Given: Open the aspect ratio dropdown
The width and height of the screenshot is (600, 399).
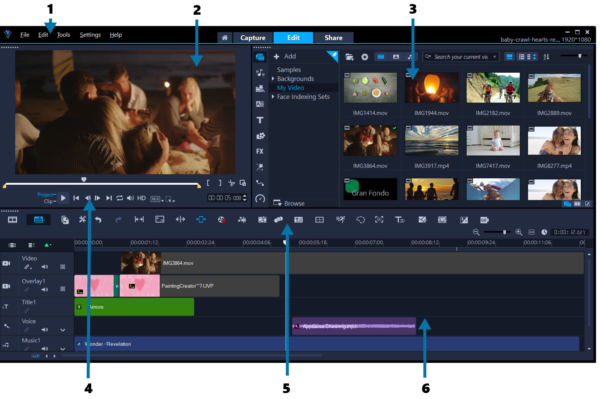Looking at the screenshot, I should point(156,199).
